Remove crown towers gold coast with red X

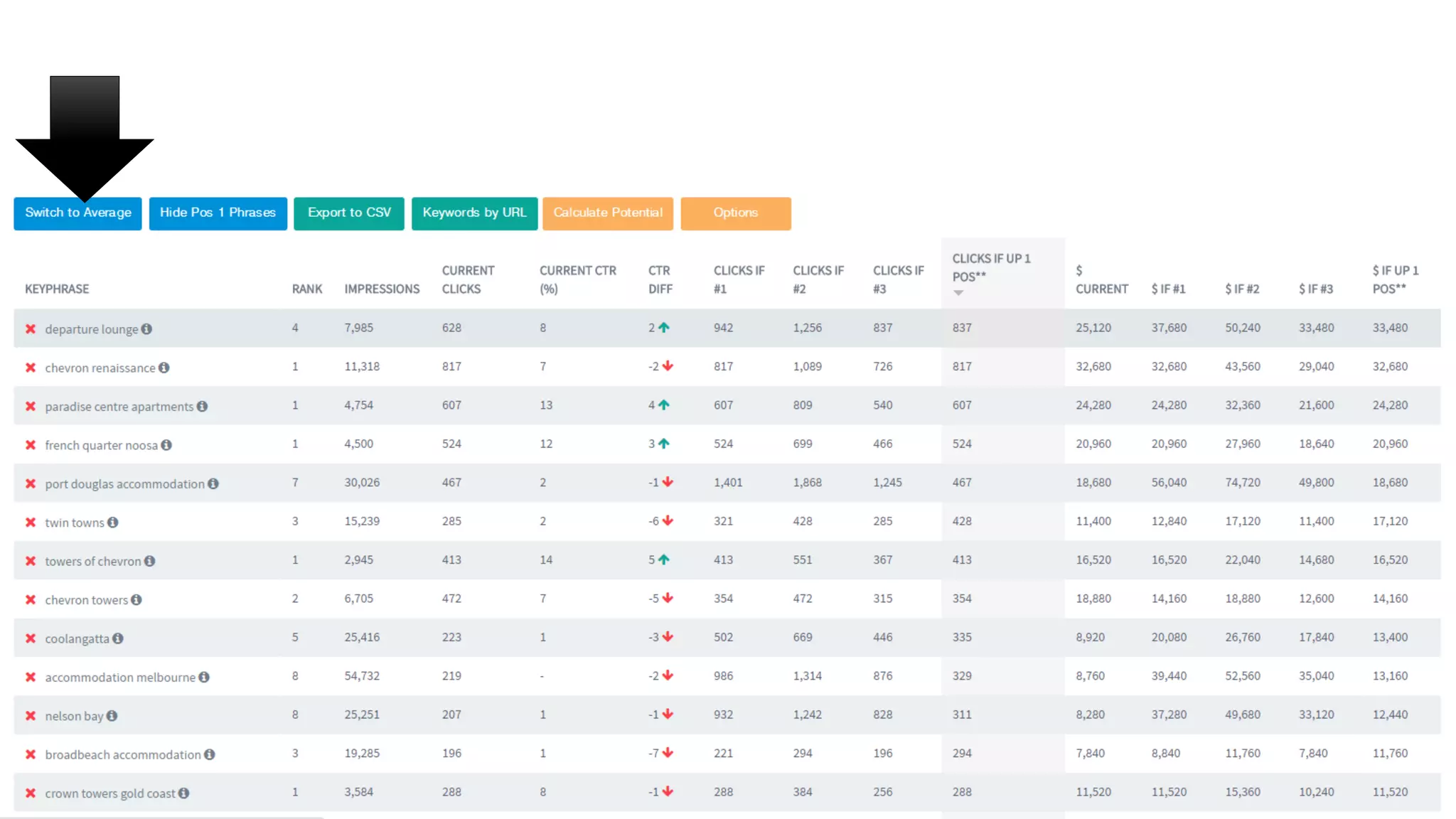[31, 793]
